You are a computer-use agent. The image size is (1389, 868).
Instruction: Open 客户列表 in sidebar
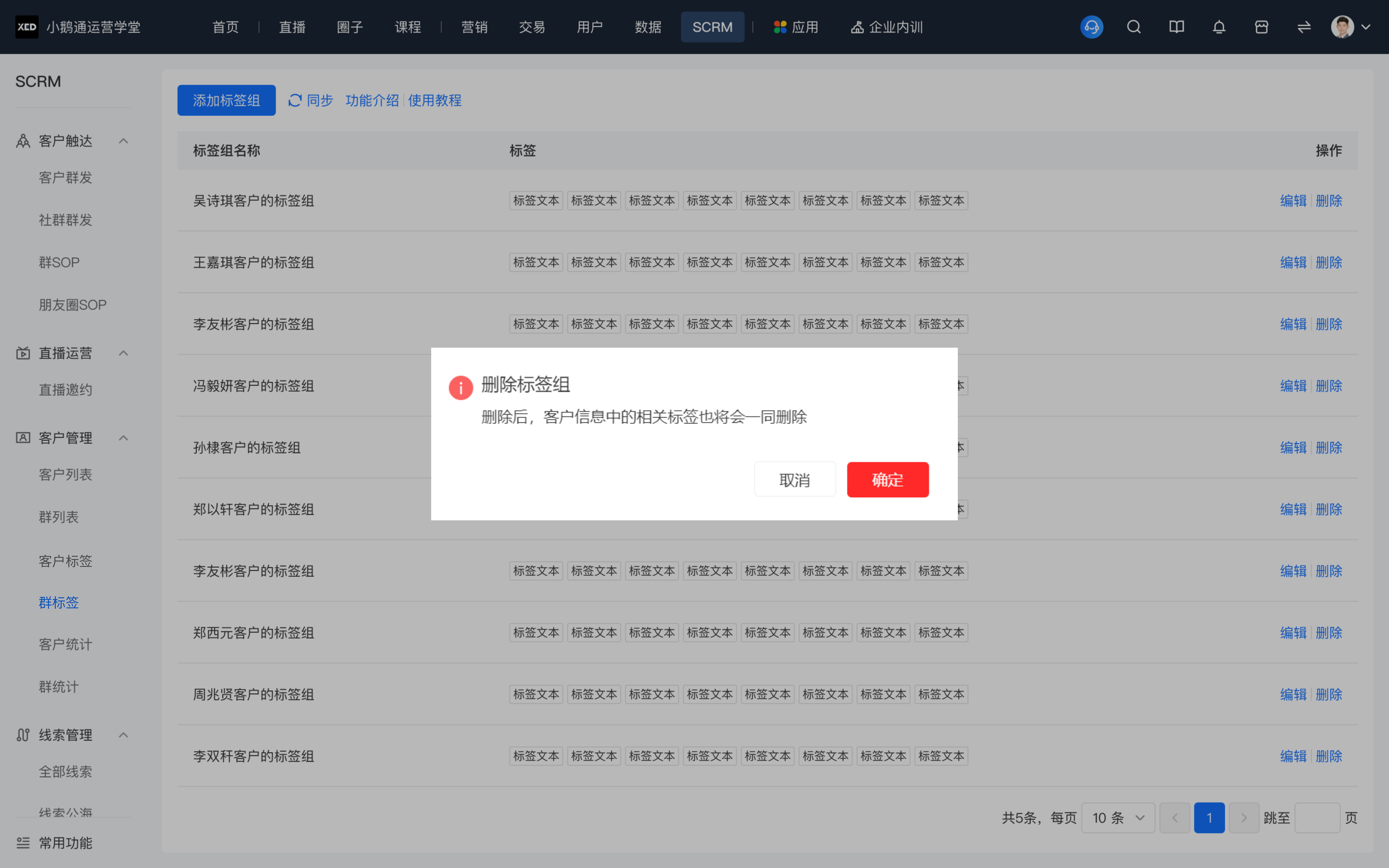65,475
